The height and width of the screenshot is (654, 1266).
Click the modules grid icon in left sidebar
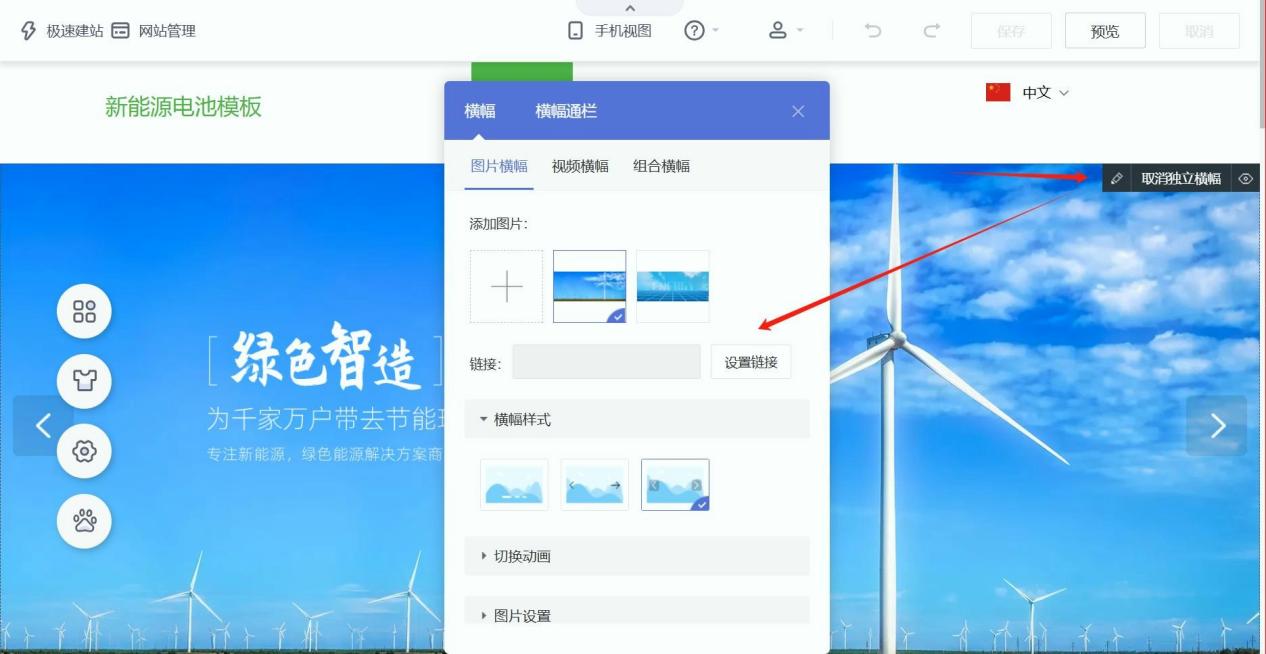[84, 311]
